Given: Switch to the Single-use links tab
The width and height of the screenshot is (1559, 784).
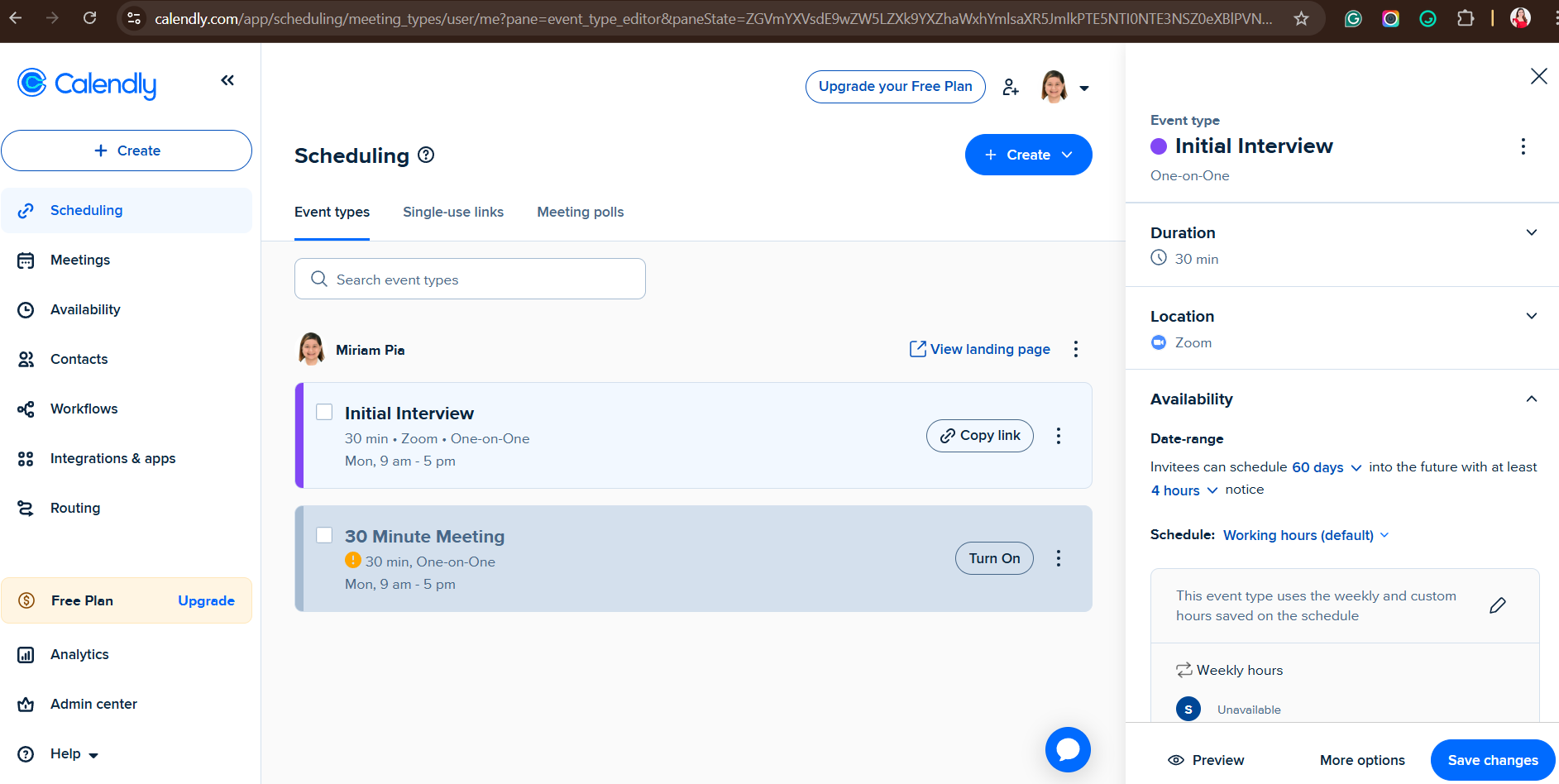Looking at the screenshot, I should point(453,212).
